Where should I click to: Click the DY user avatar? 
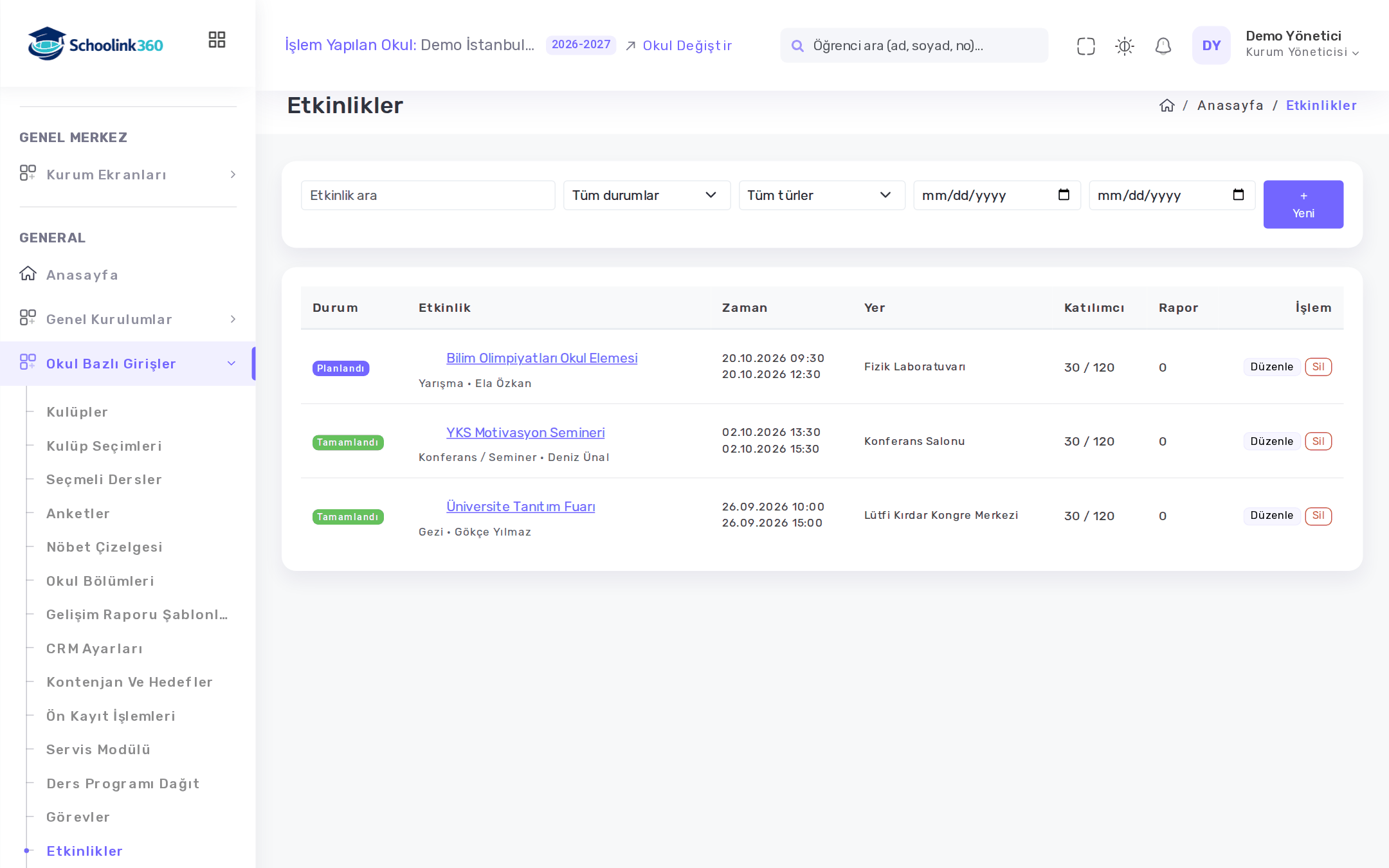pos(1211,45)
